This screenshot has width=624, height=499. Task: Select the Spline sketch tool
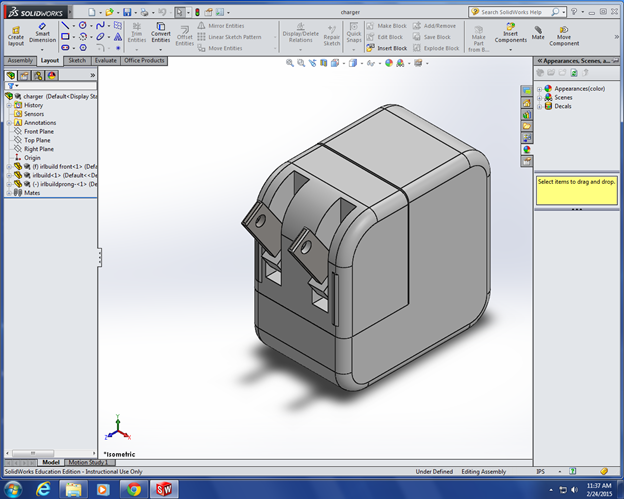click(100, 25)
